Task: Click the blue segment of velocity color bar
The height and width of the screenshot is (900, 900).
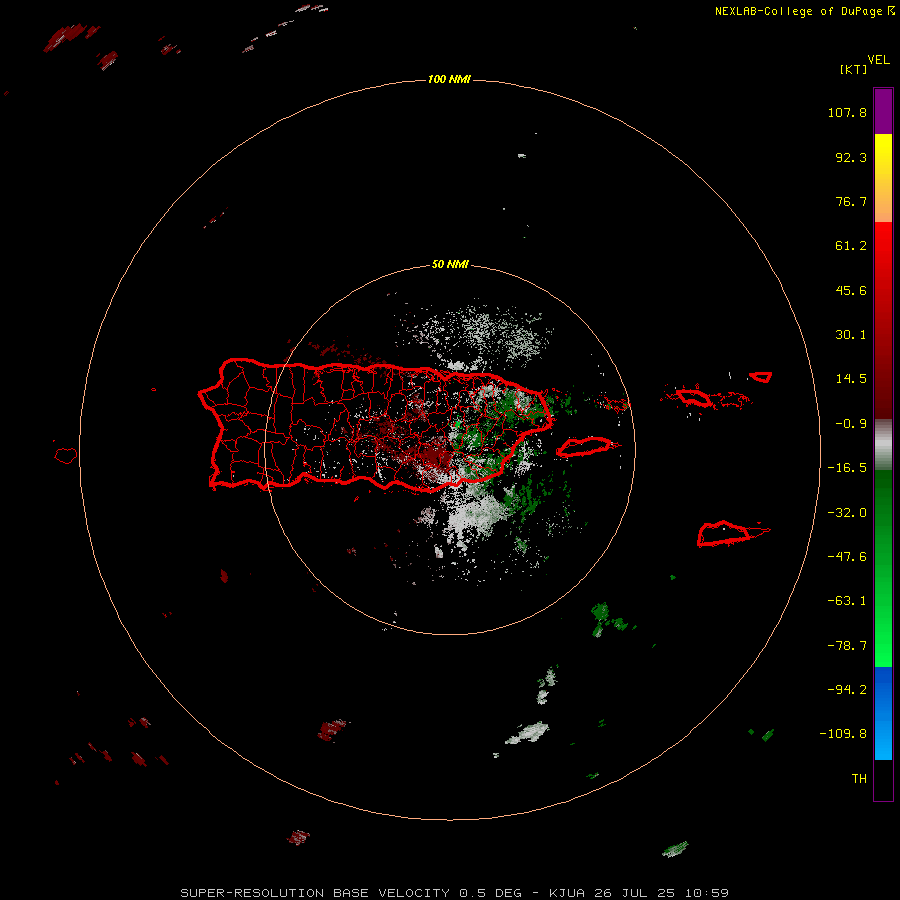Action: click(x=883, y=713)
